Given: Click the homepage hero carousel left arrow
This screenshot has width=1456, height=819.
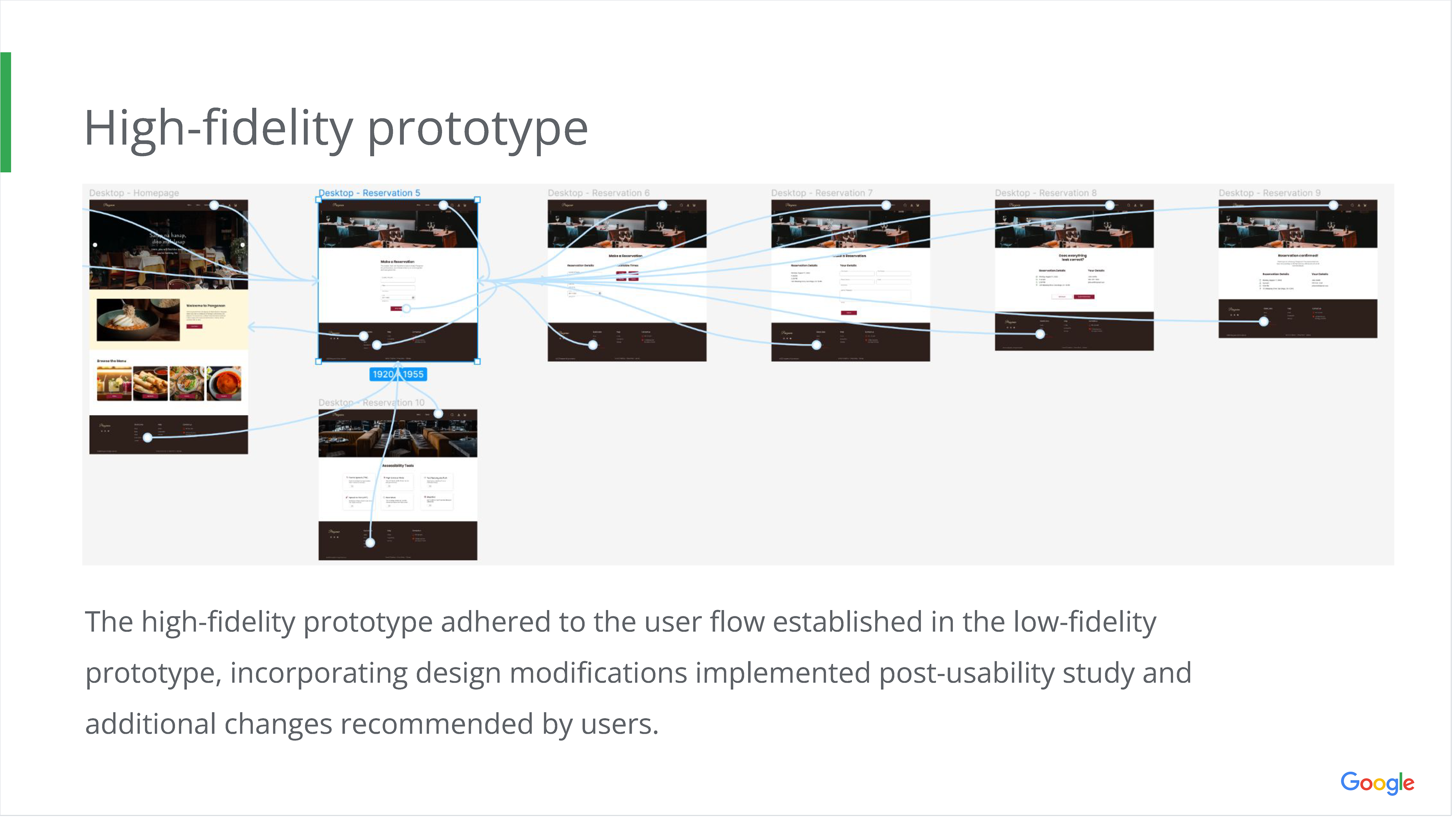Looking at the screenshot, I should pyautogui.click(x=95, y=245).
